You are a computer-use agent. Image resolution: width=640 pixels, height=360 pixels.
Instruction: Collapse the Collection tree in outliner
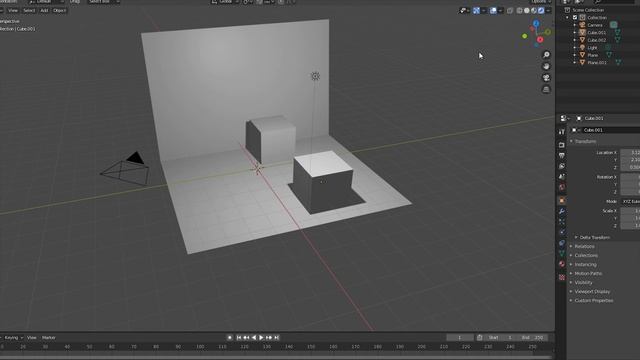567,18
